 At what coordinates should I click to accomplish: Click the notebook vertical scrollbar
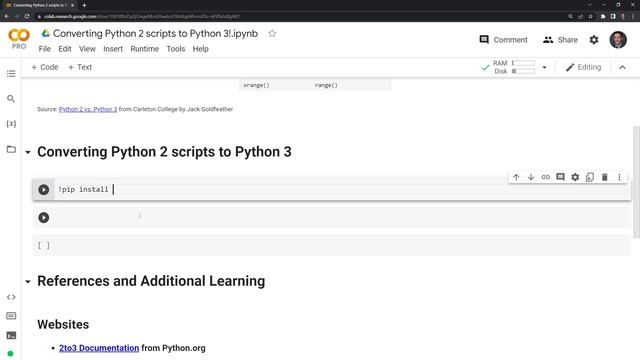(636, 182)
